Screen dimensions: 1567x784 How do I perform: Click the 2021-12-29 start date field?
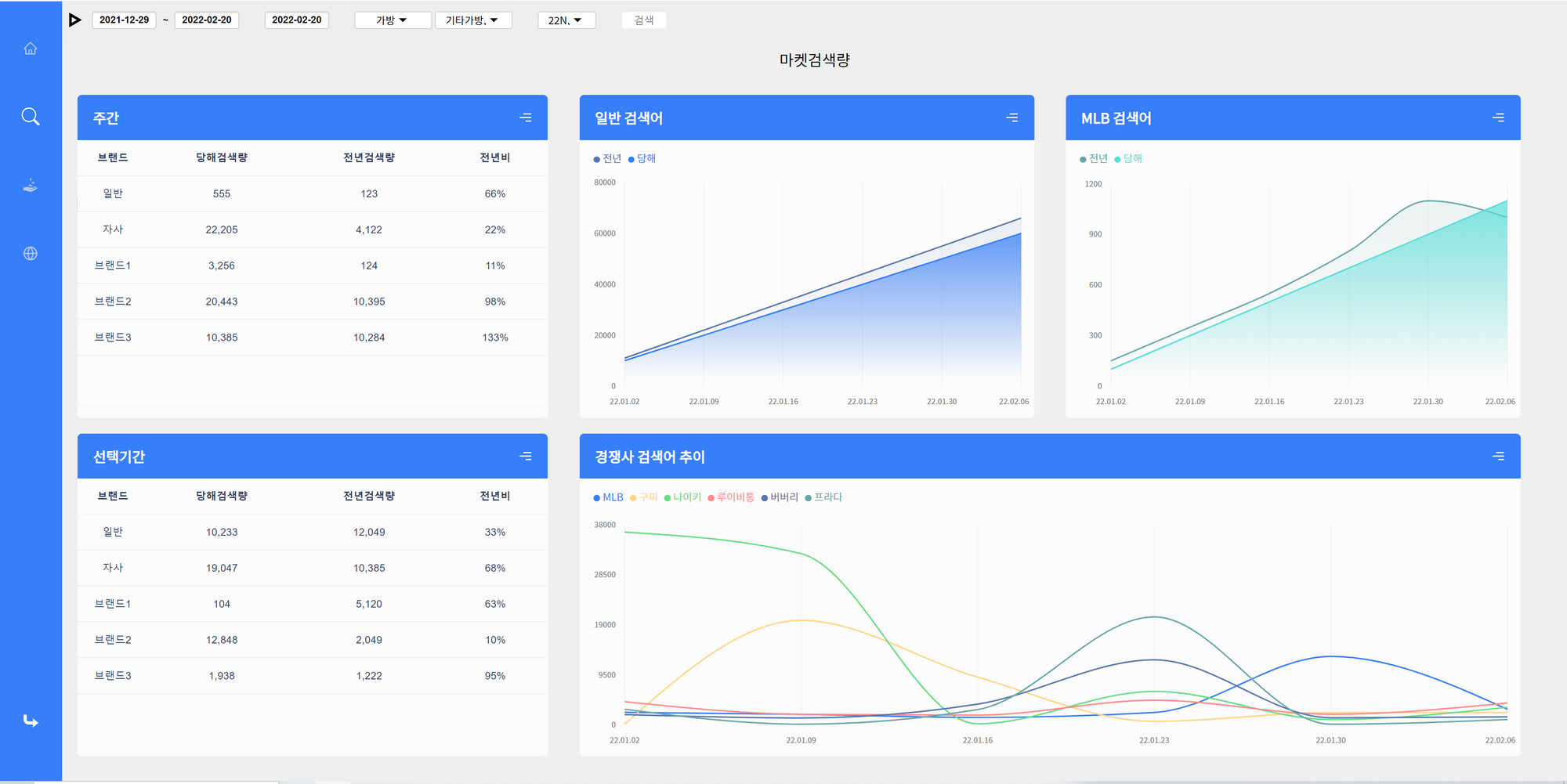tap(124, 20)
